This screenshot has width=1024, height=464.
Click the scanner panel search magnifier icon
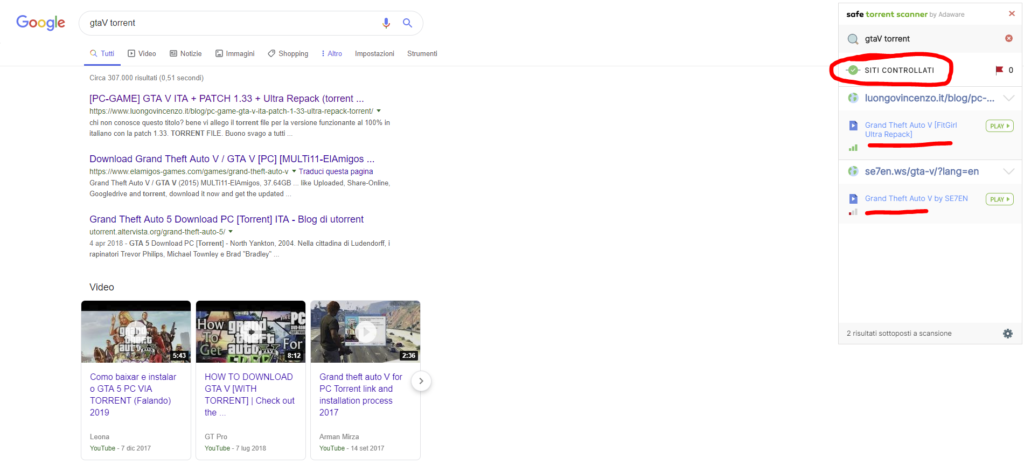pos(853,39)
